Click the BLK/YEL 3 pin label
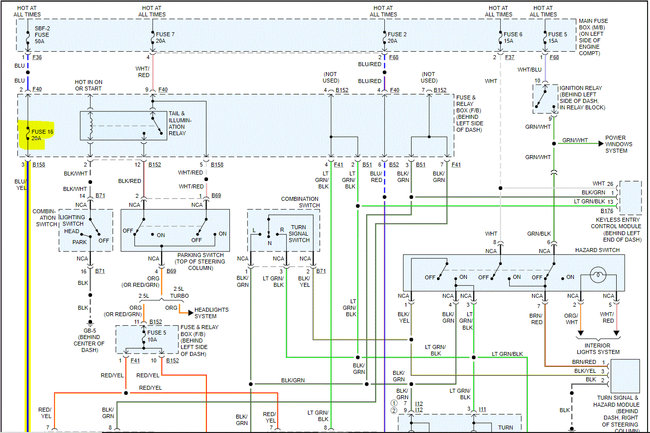The width and height of the screenshot is (650, 433). click(x=590, y=371)
